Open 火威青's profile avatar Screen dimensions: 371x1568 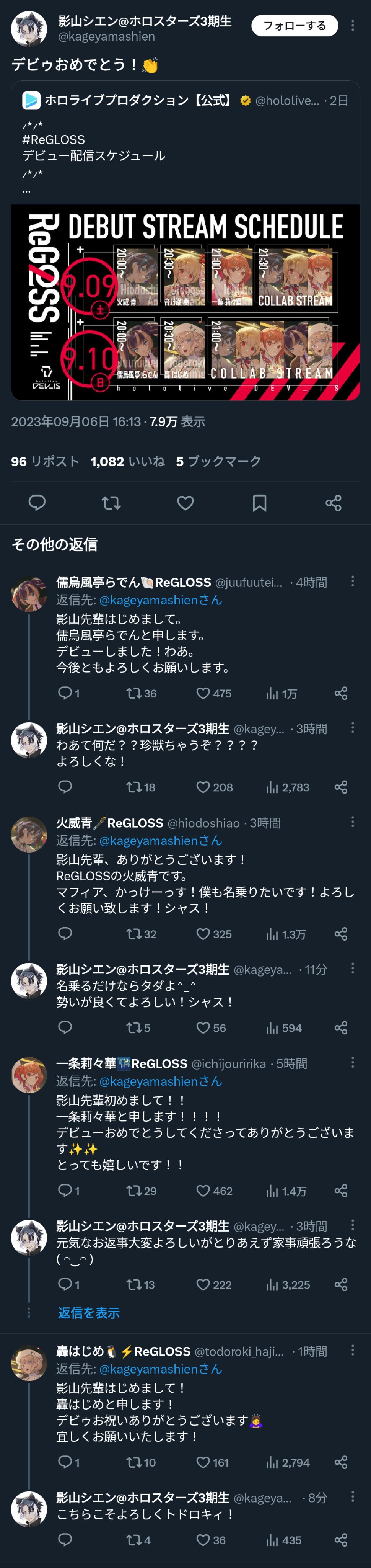[x=29, y=834]
